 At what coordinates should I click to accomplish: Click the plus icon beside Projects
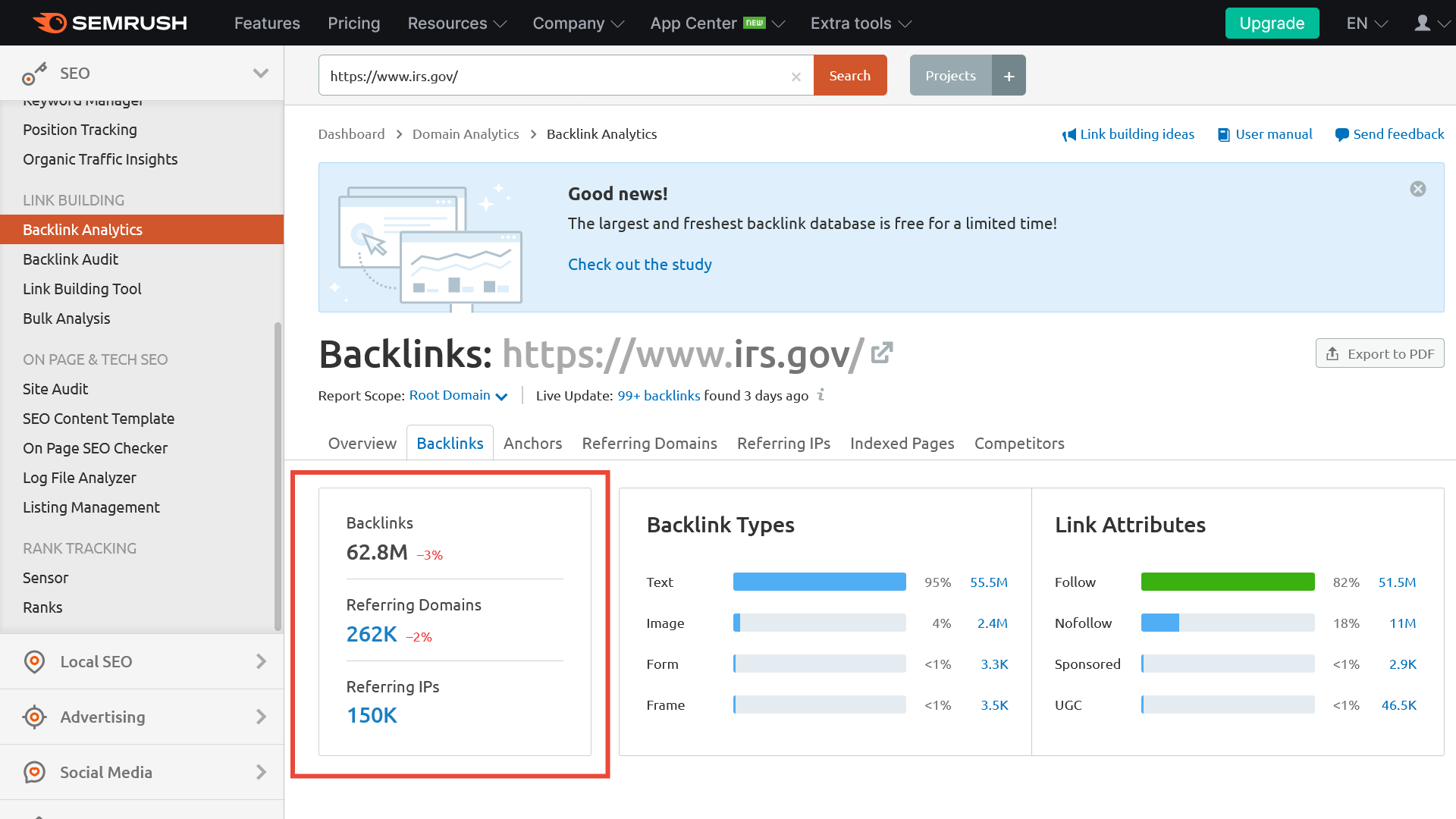(x=1009, y=76)
